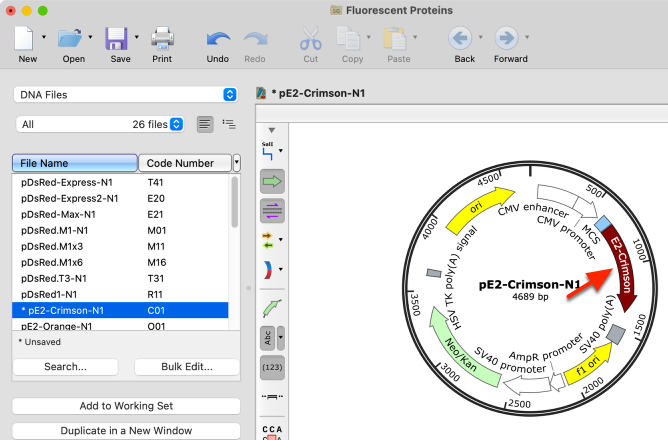Screen dimensions: 668x440
Task: Click the Redo arrow icon
Action: [256, 40]
